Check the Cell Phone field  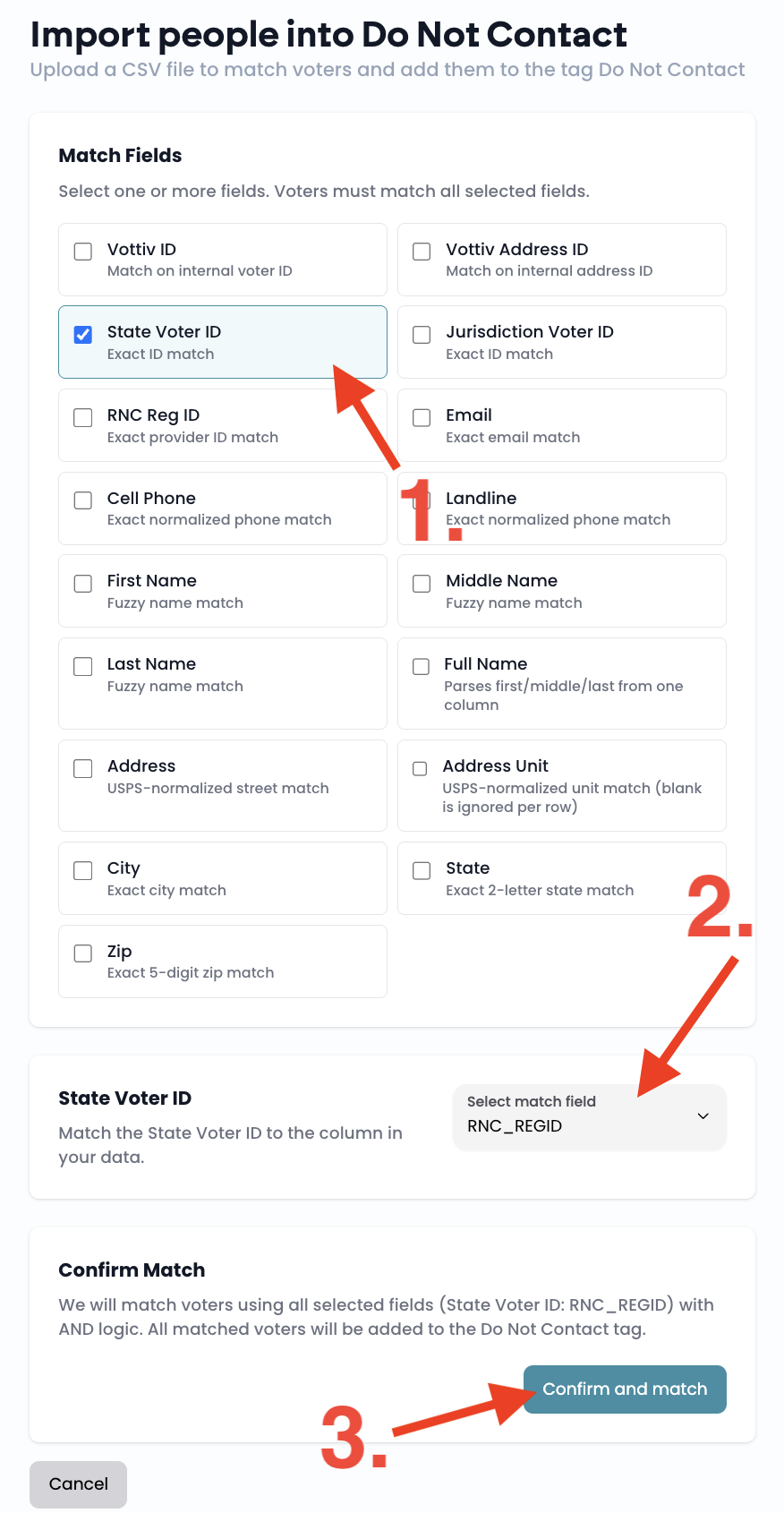point(83,500)
